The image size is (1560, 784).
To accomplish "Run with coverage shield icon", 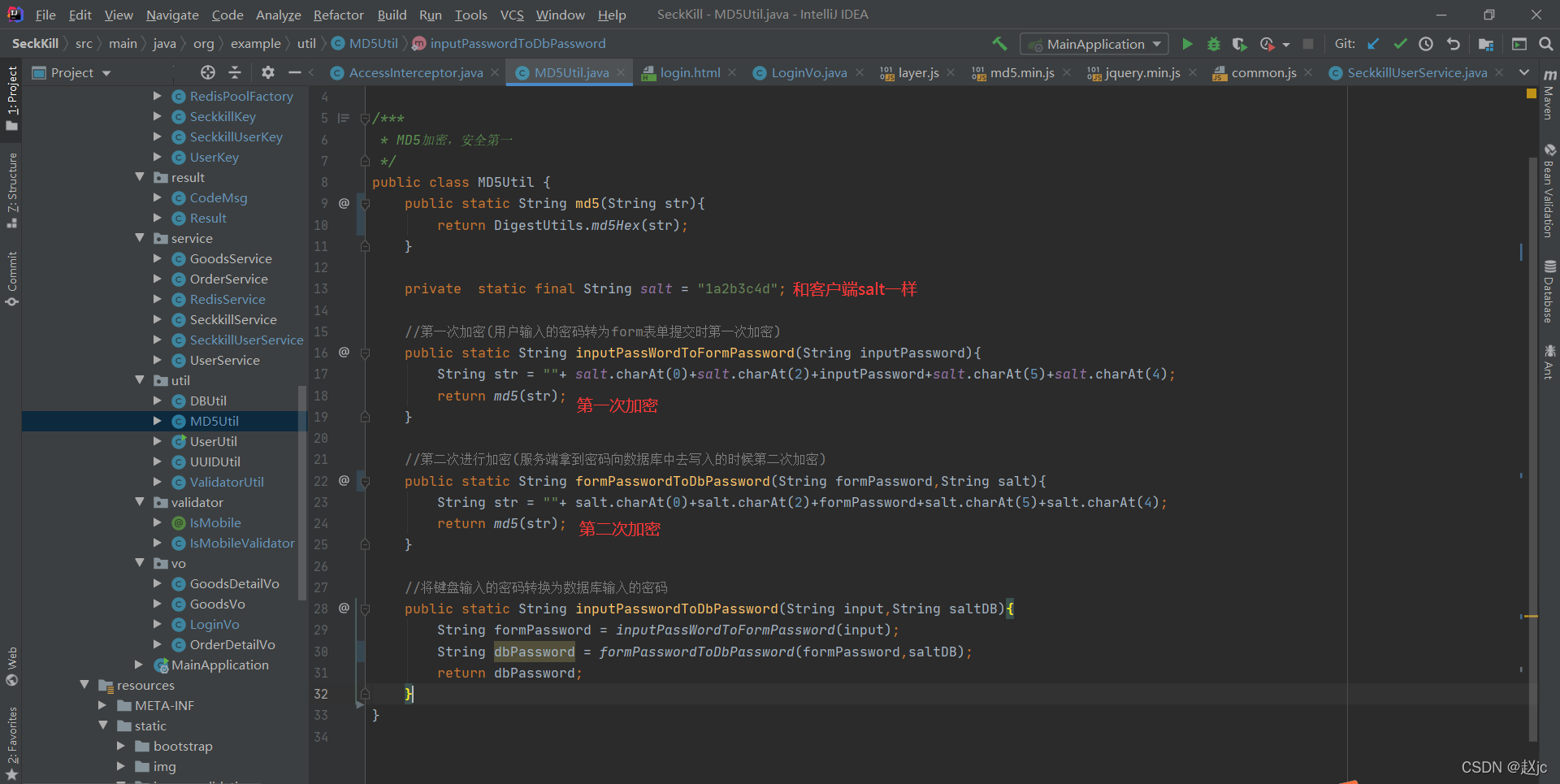I will click(1239, 44).
